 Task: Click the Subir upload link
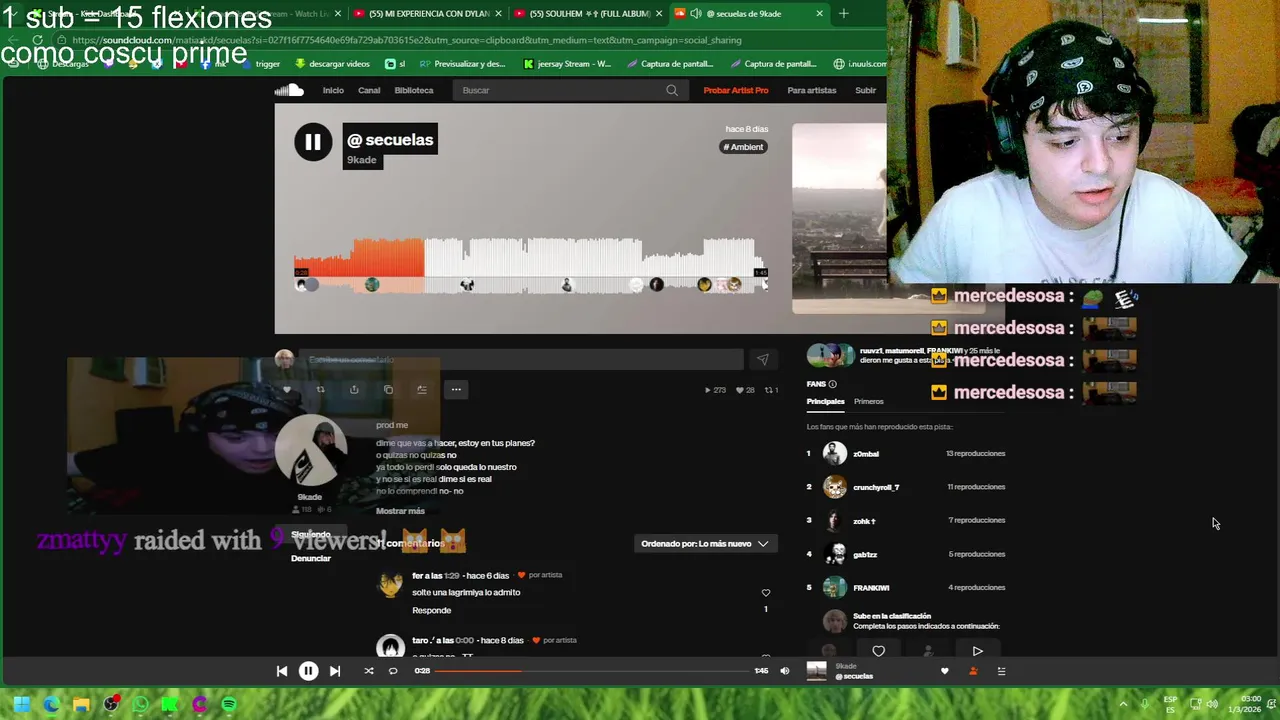[865, 90]
